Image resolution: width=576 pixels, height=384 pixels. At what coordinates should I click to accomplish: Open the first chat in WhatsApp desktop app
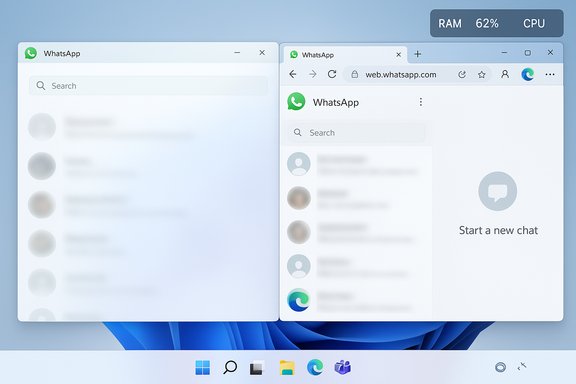coord(148,127)
